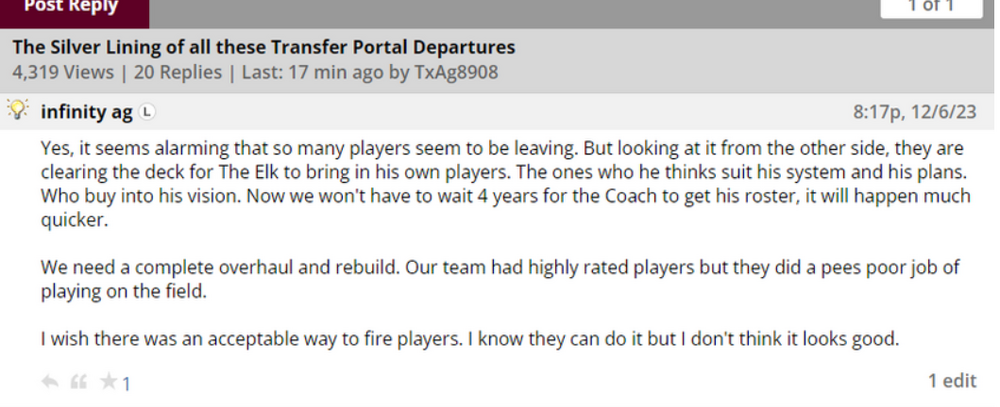Screen dimensions: 1000x407
Task: Click the circled L badge after the username
Action: pos(147,112)
